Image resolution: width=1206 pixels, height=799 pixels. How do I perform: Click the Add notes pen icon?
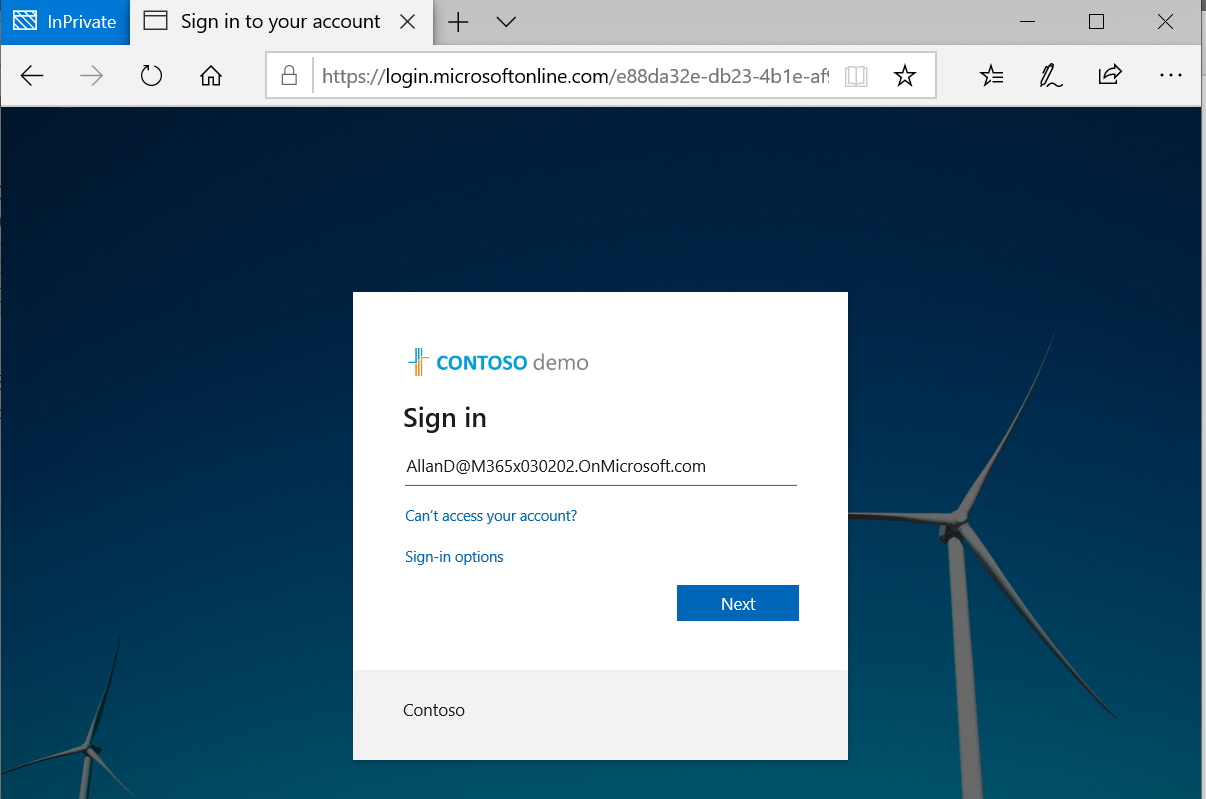(1050, 76)
